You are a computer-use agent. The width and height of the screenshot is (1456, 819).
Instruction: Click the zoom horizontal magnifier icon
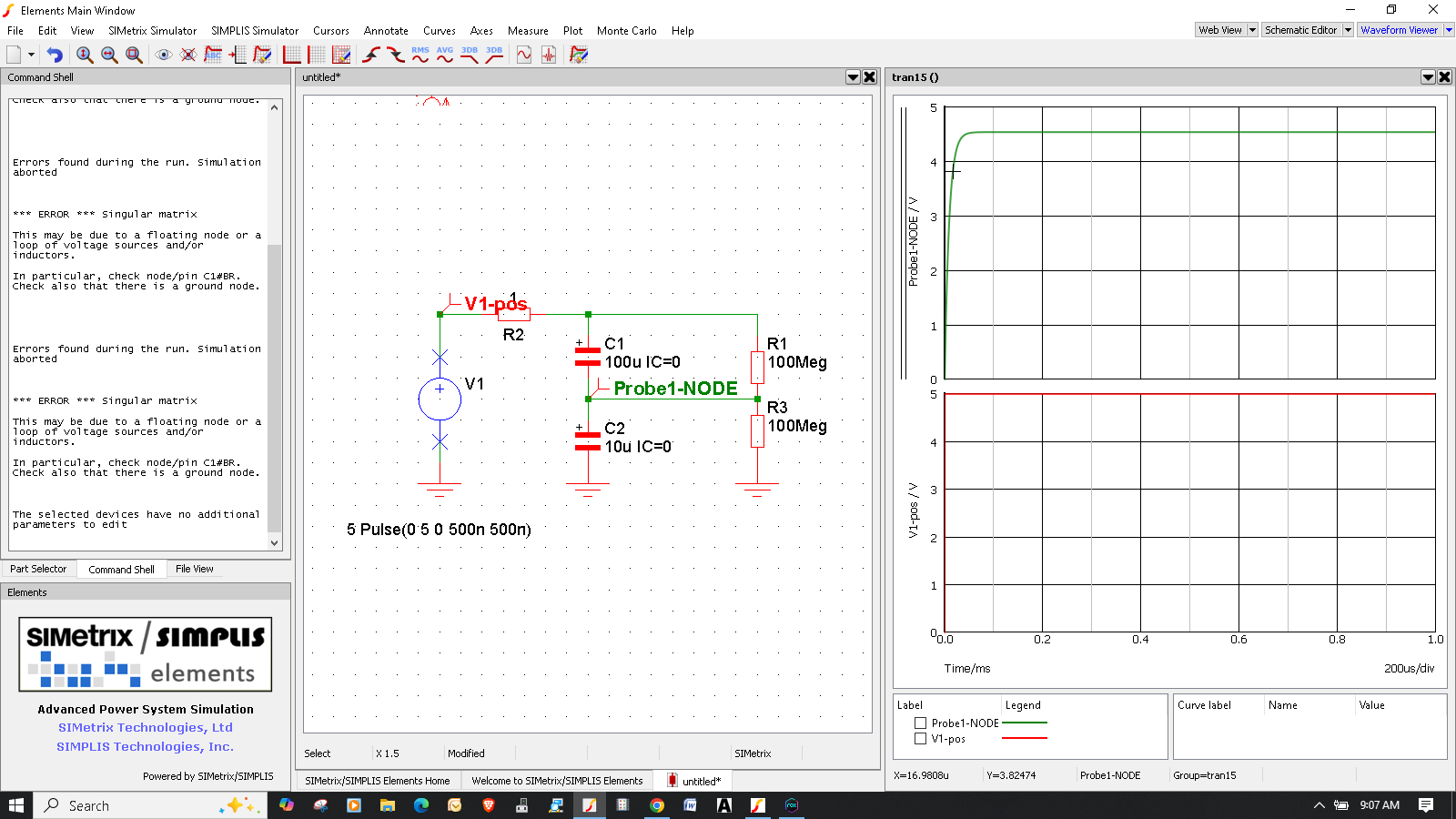click(x=109, y=55)
